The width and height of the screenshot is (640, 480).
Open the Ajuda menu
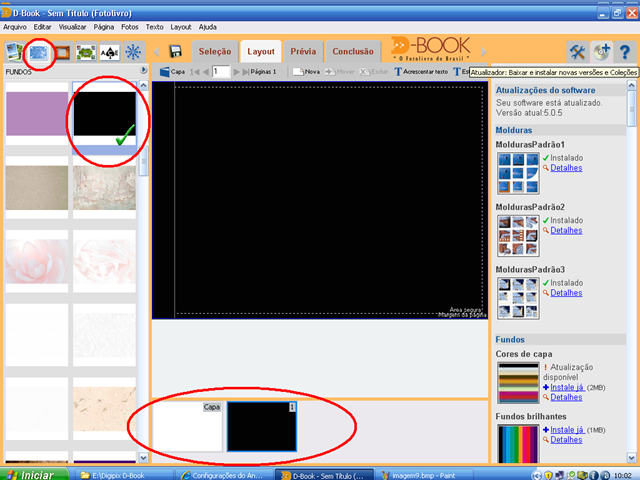coord(208,27)
